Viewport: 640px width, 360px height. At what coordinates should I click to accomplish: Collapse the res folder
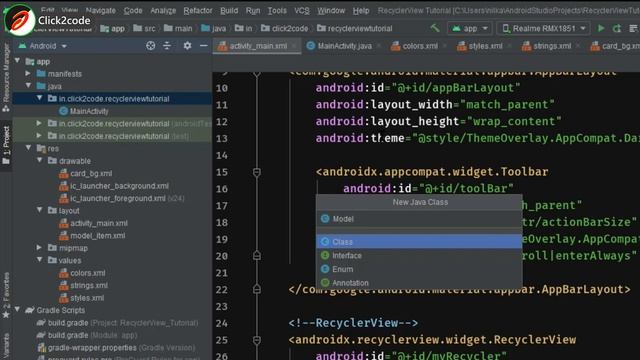(29, 148)
